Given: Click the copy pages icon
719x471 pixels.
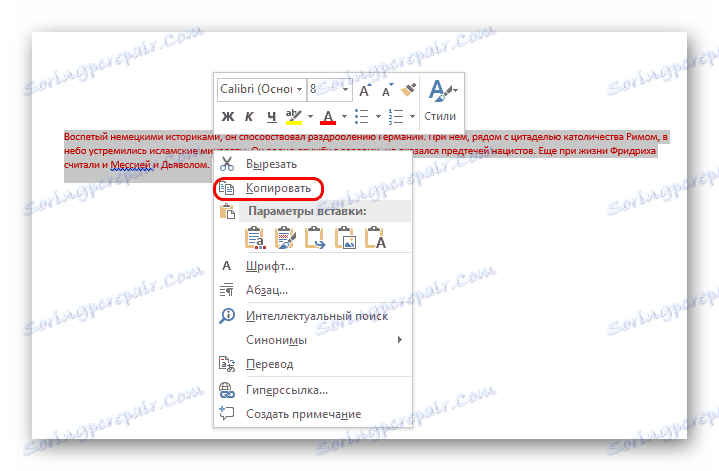Looking at the screenshot, I should click(227, 188).
